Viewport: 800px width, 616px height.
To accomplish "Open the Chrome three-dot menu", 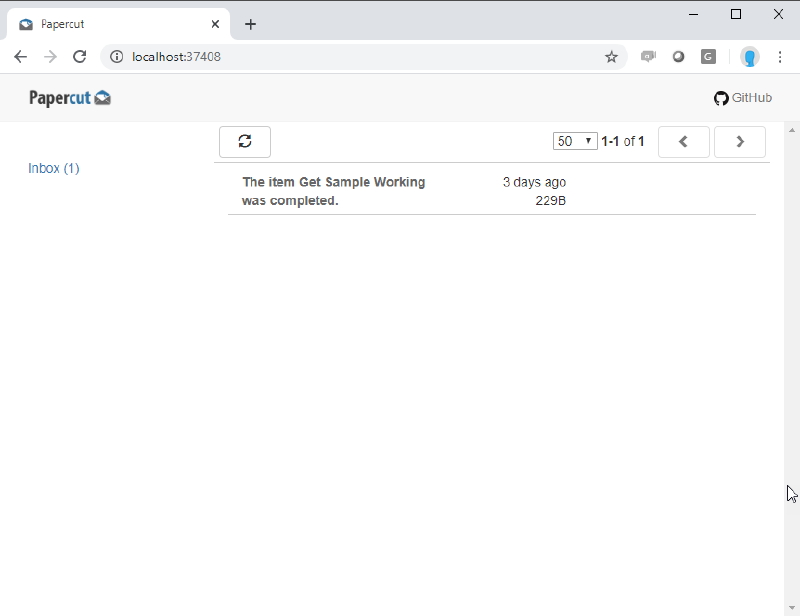I will pyautogui.click(x=780, y=57).
